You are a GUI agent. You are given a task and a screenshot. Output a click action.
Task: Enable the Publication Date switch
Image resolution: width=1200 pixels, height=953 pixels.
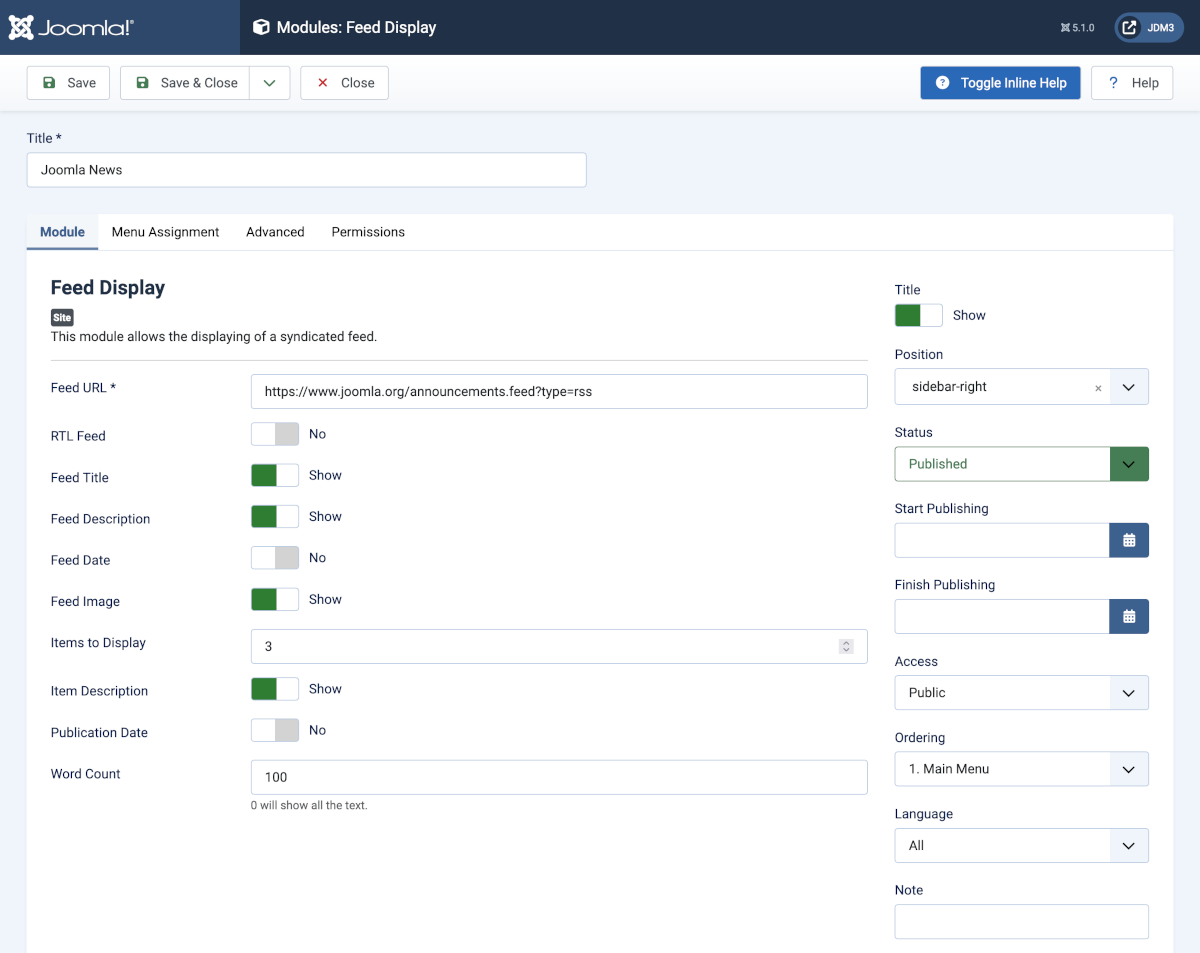(275, 730)
